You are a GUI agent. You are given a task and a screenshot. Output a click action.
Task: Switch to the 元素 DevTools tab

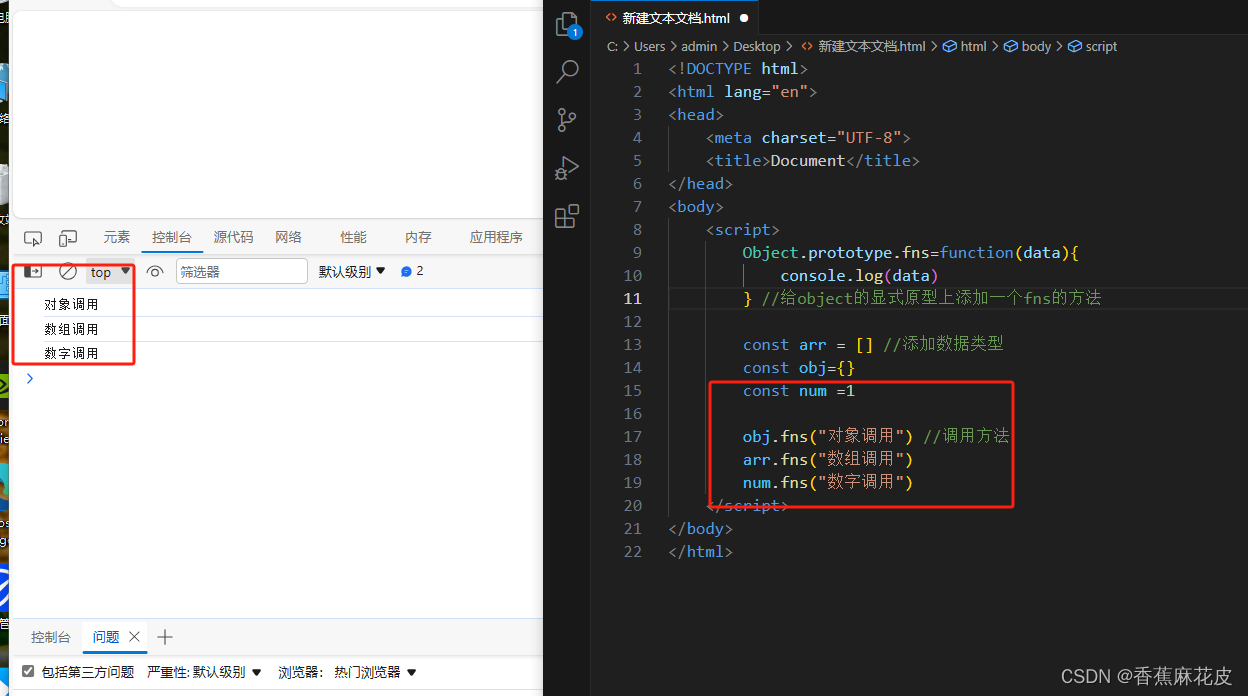pos(117,237)
